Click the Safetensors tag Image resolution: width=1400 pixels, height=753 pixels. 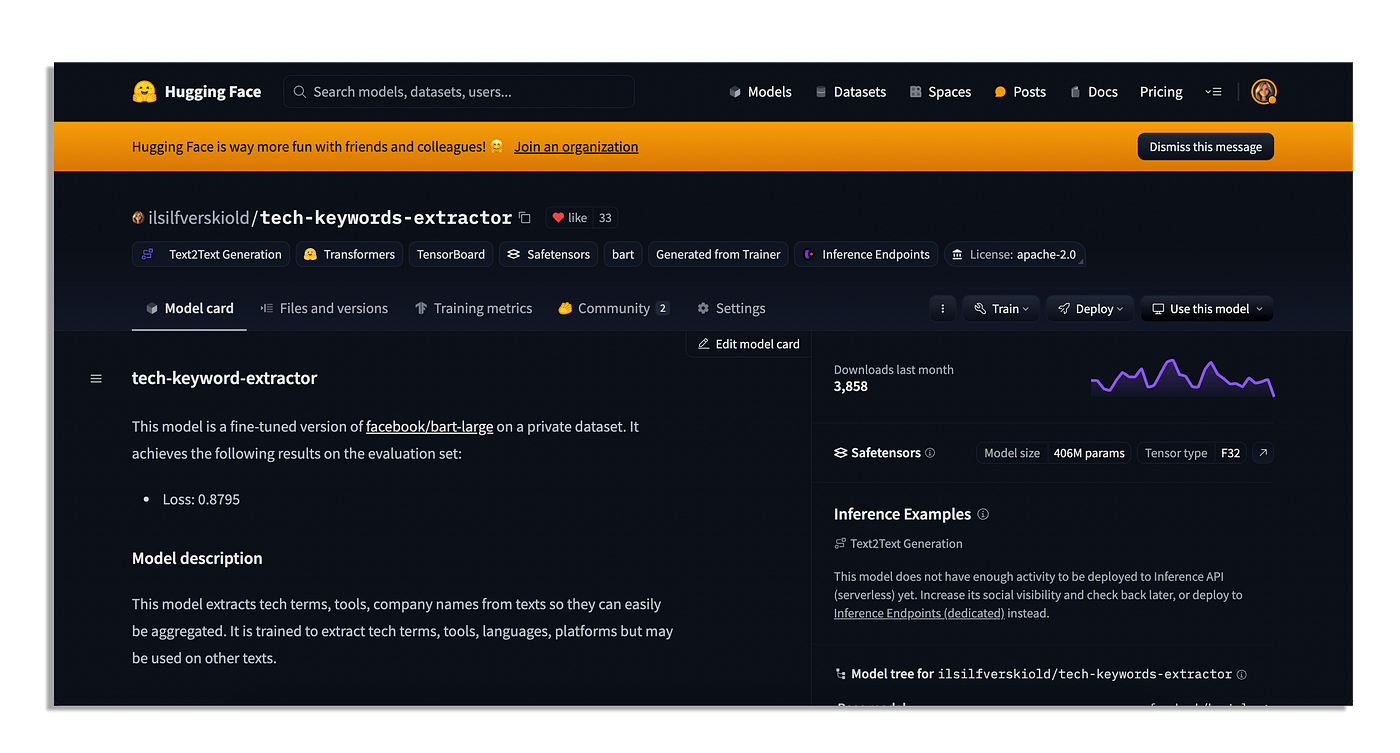pos(548,255)
